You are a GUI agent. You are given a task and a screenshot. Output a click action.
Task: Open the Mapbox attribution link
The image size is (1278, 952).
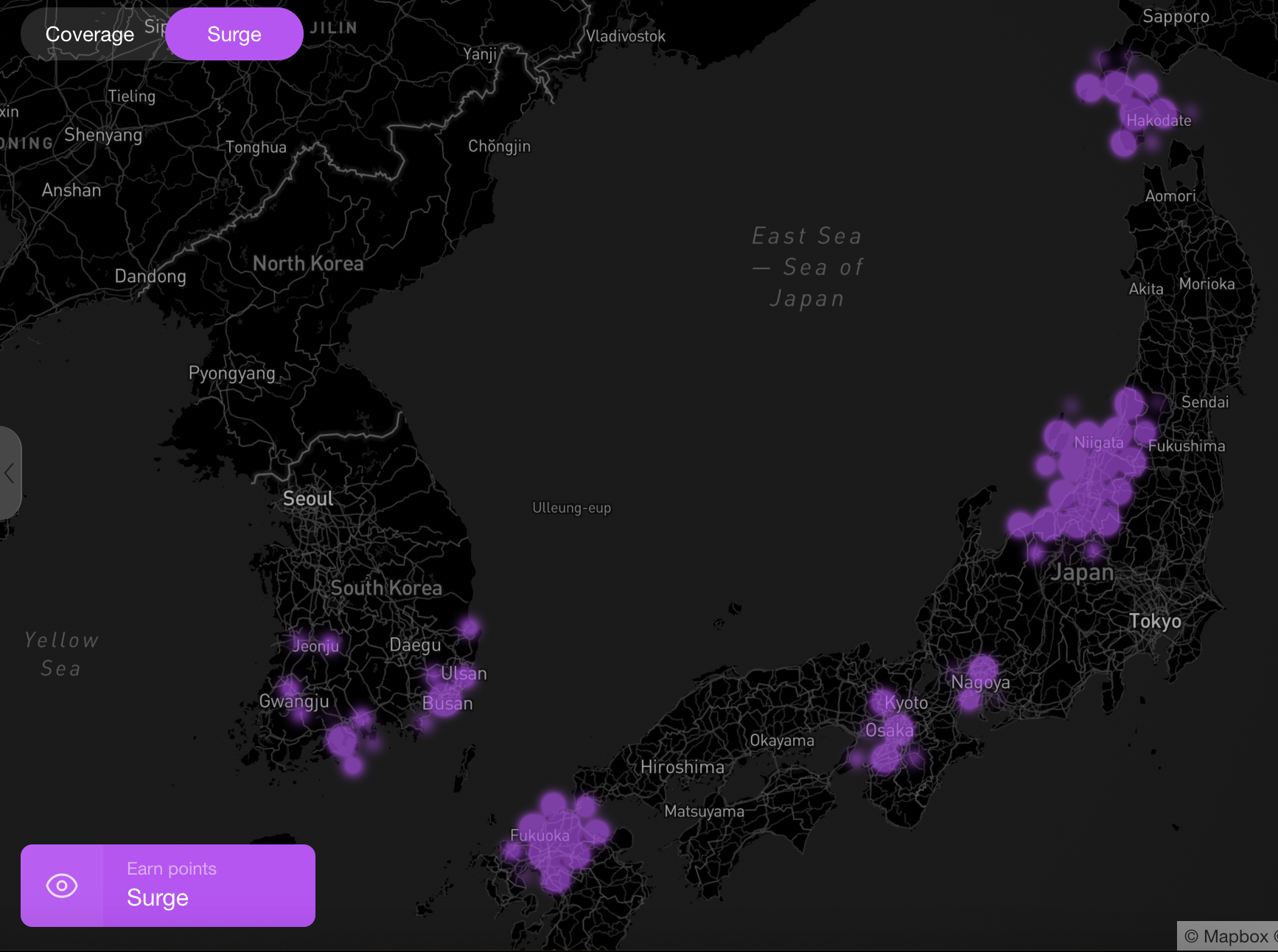[x=1227, y=937]
